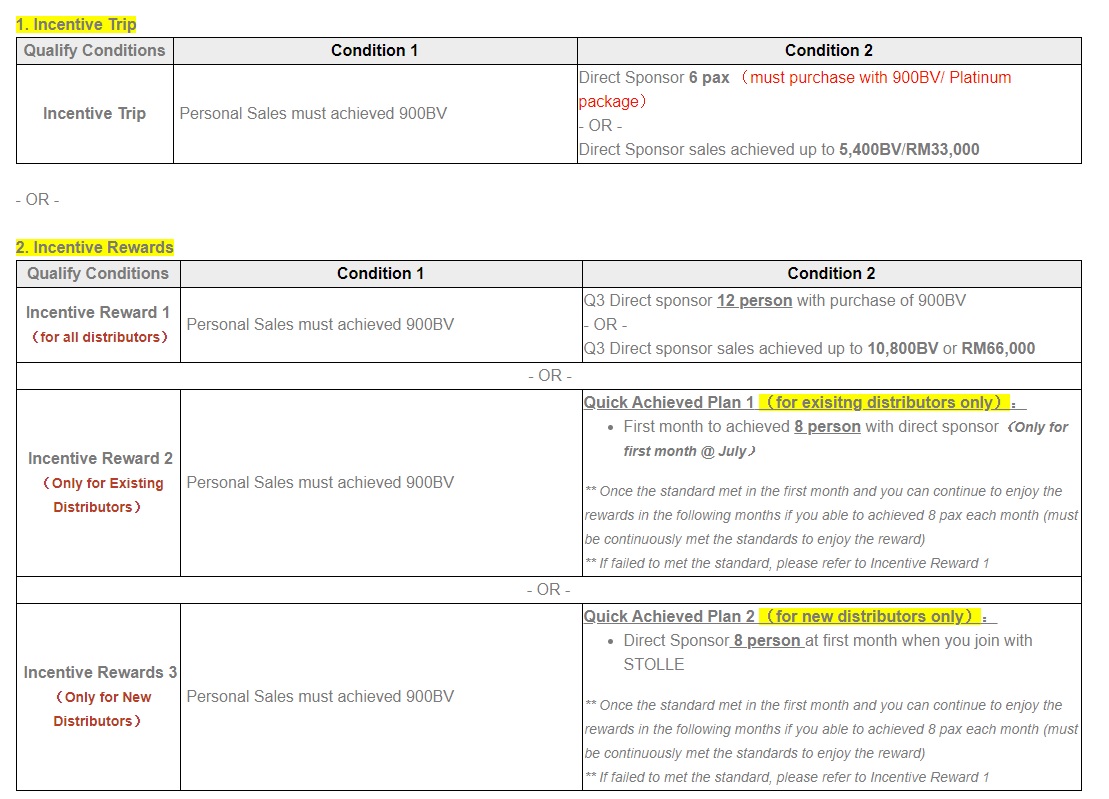The height and width of the screenshot is (799, 1109).
Task: Click '- OR -' row between Reward 1 and Reward 2
Action: 549,375
